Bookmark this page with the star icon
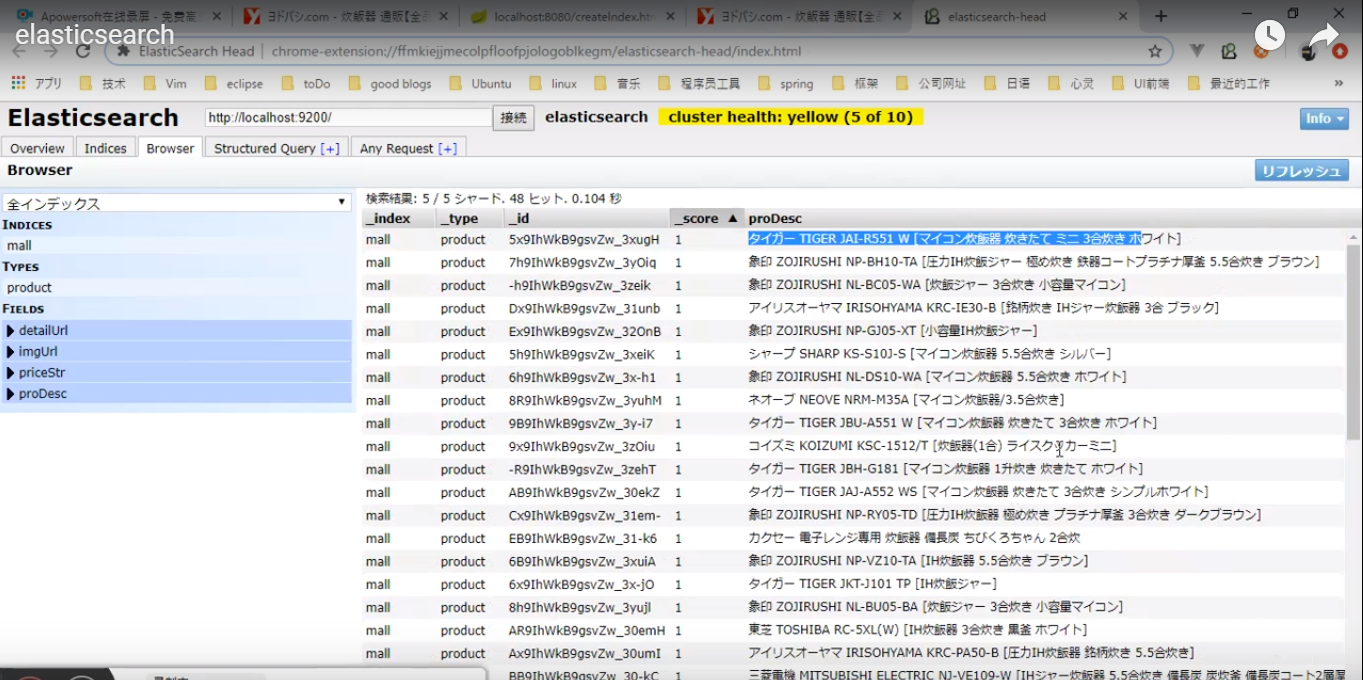Screen dimensions: 1363x680 (x=1155, y=51)
